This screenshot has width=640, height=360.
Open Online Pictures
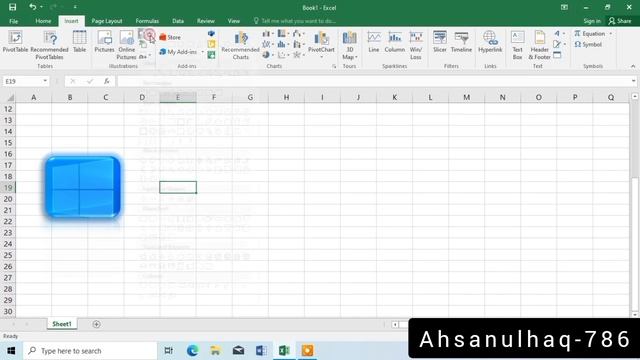pos(127,45)
